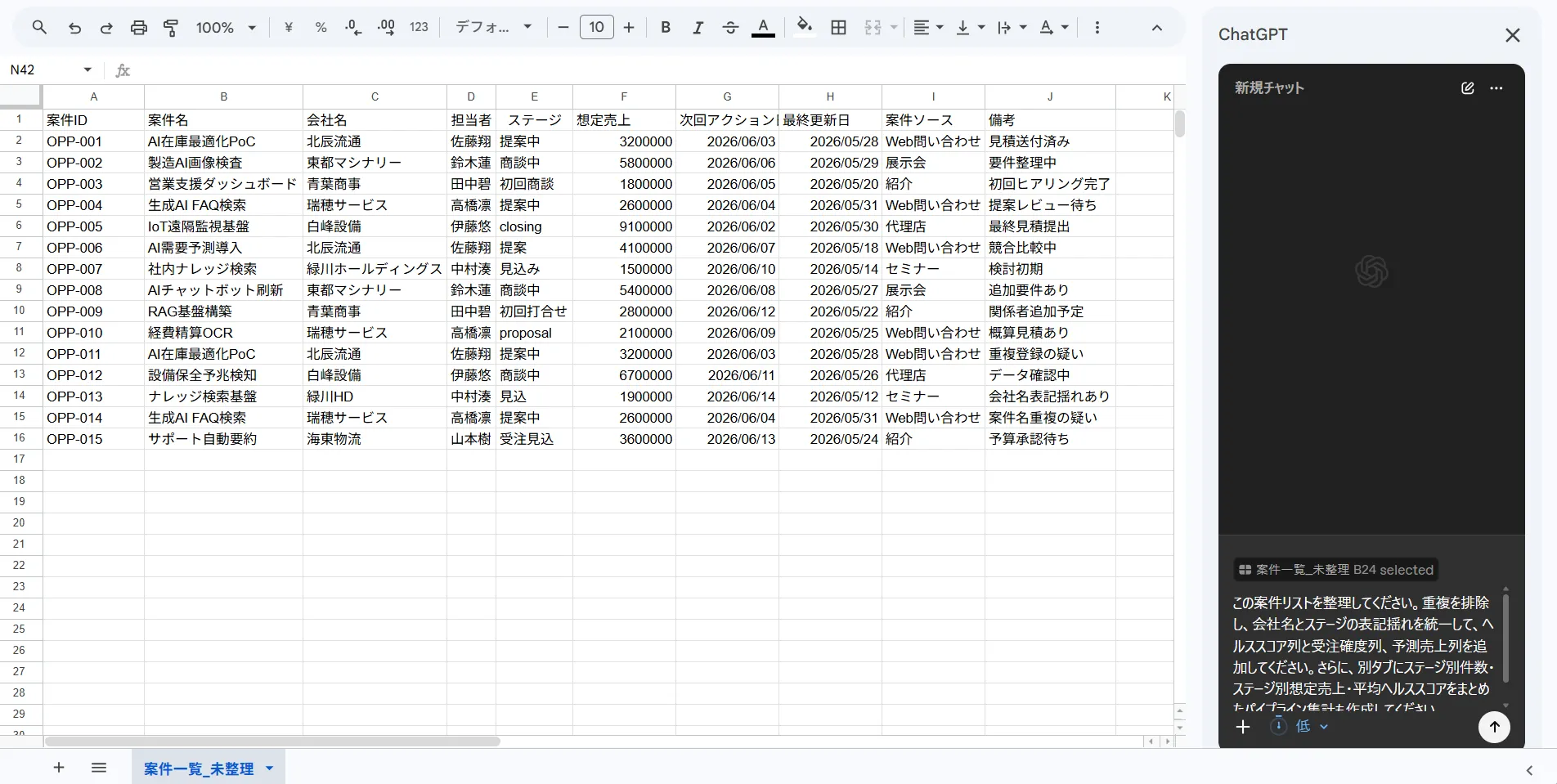Open the all sheets list
The width and height of the screenshot is (1557, 784).
[99, 768]
